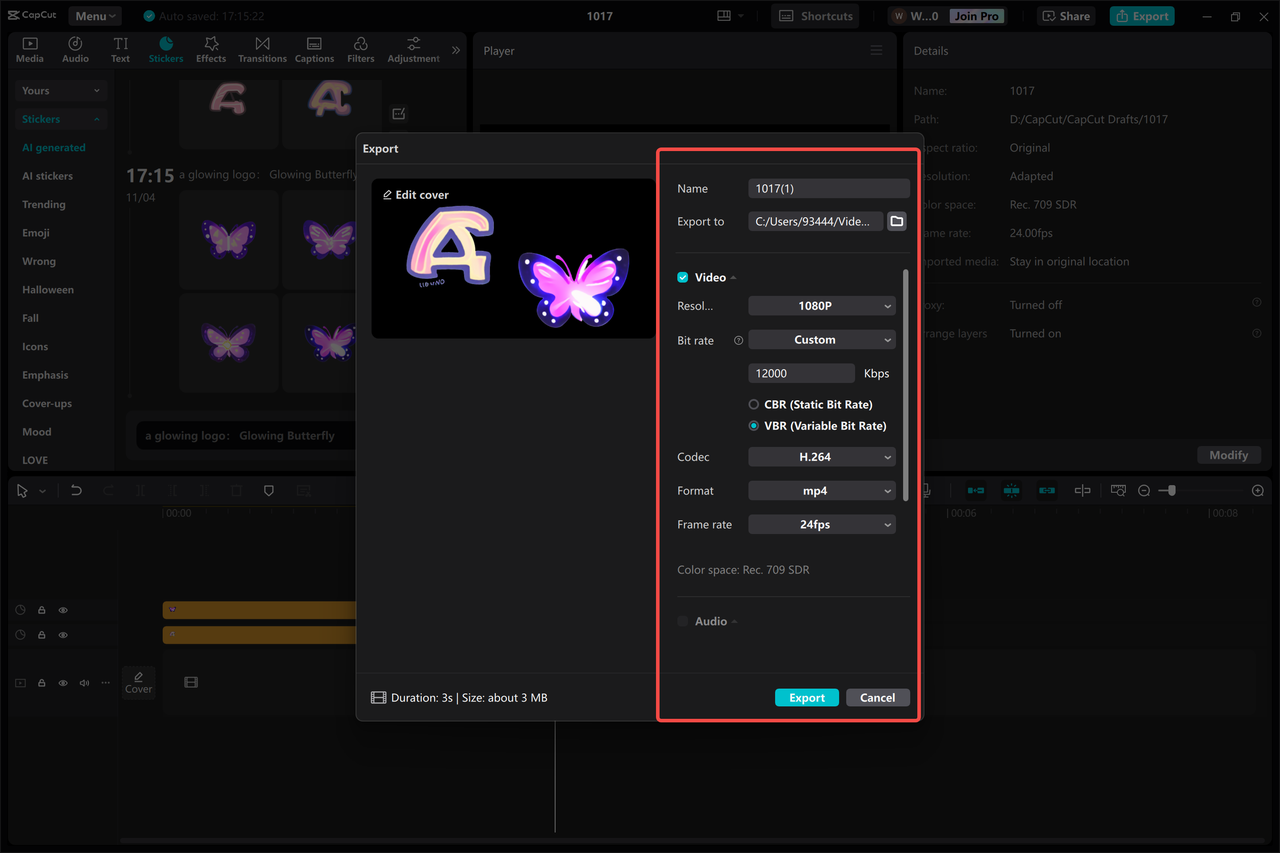Click the Shortcuts button in title bar

pos(817,16)
